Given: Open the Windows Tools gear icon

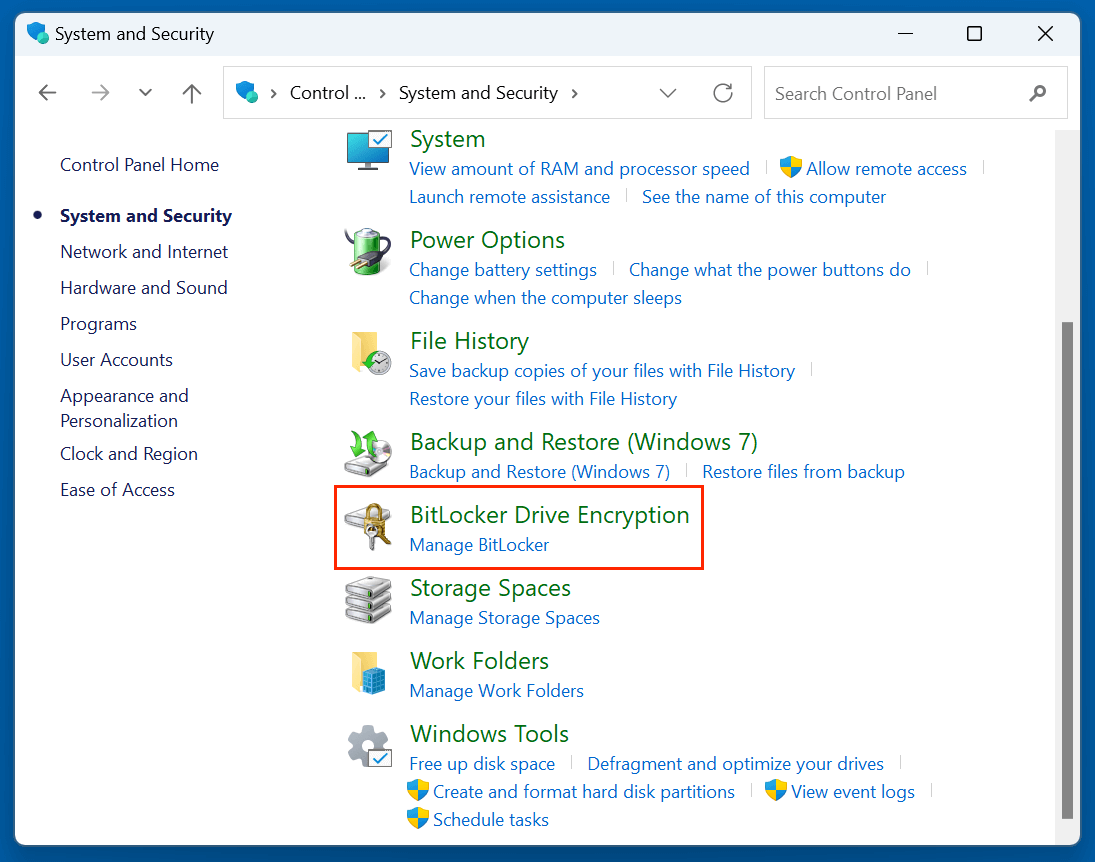Looking at the screenshot, I should 368,746.
